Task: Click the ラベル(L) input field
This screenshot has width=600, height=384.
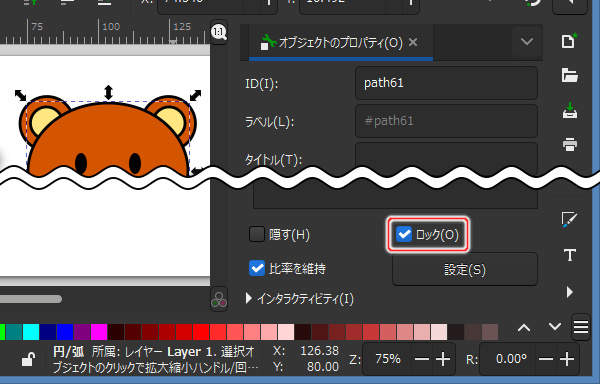Action: (x=446, y=121)
